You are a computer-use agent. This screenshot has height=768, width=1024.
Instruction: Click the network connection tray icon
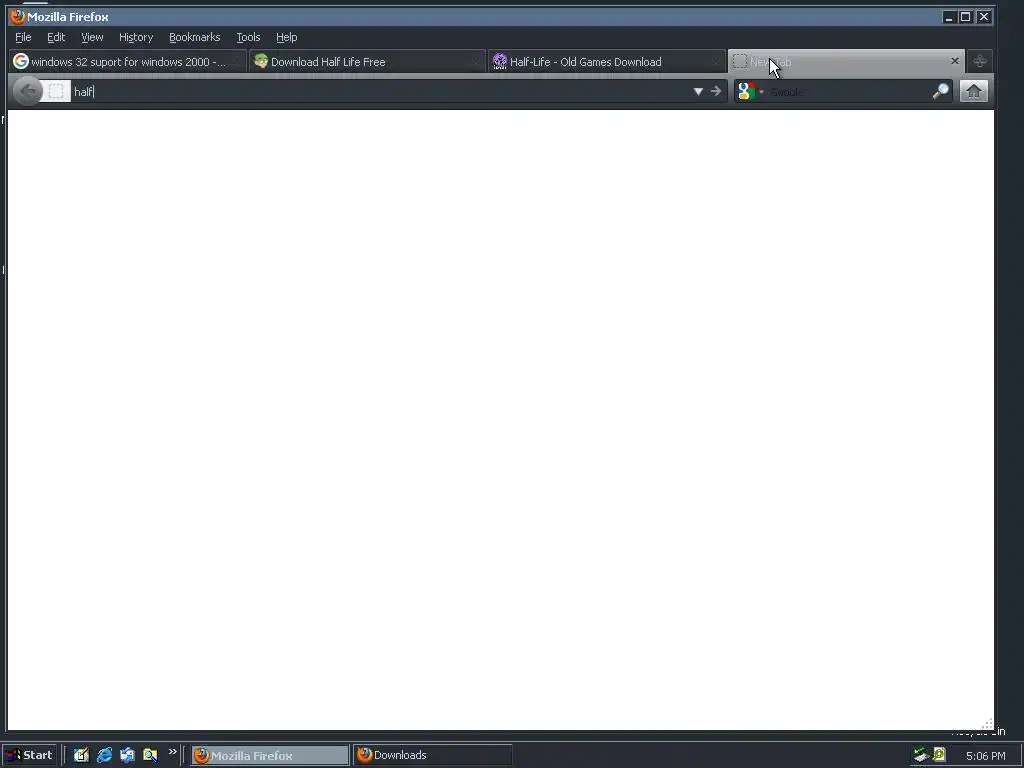point(921,755)
